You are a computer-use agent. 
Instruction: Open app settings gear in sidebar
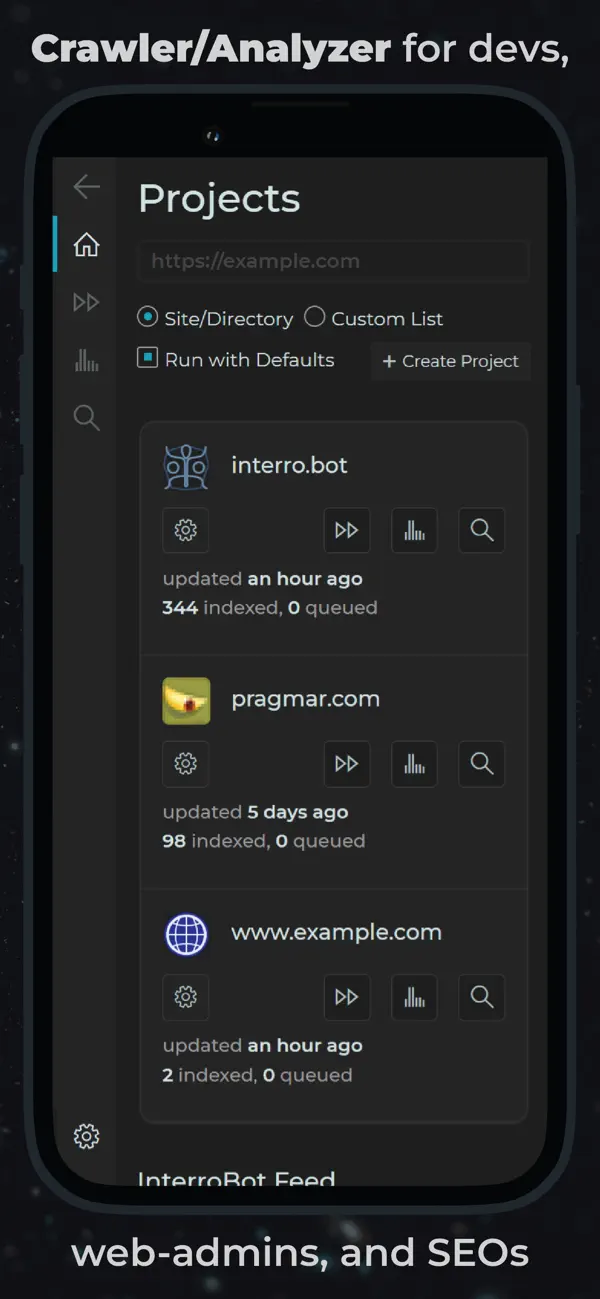87,1136
